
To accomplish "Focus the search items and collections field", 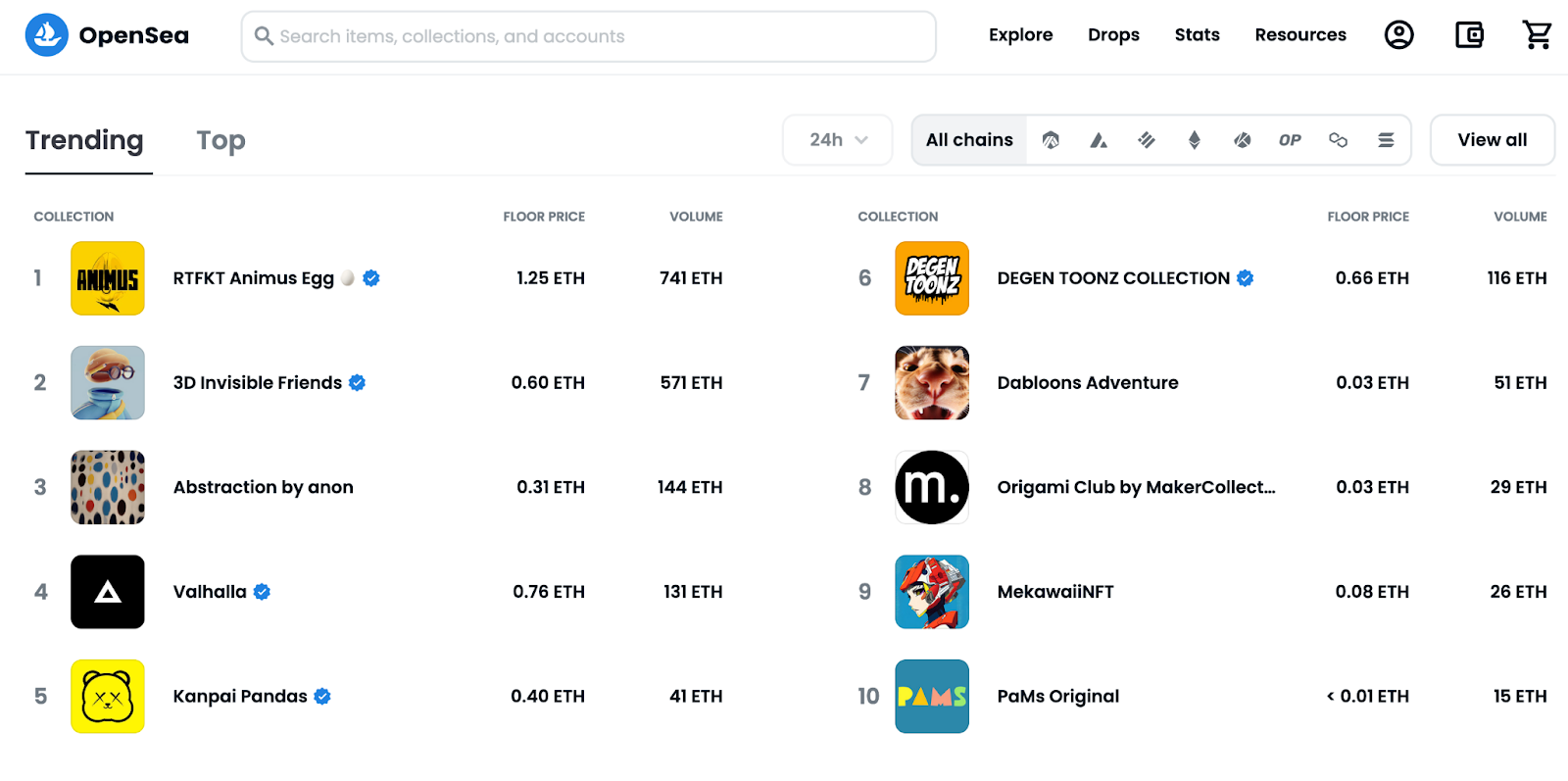I will coord(588,36).
